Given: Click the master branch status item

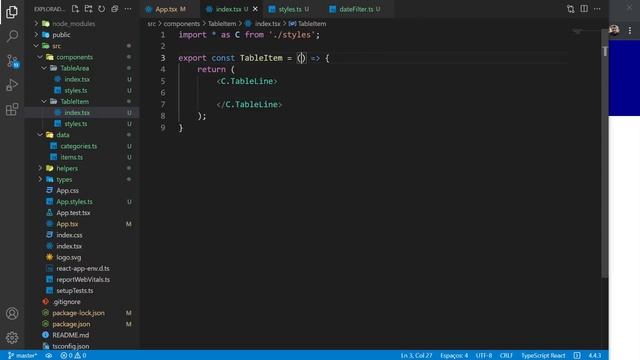Looking at the screenshot, I should tap(22, 356).
